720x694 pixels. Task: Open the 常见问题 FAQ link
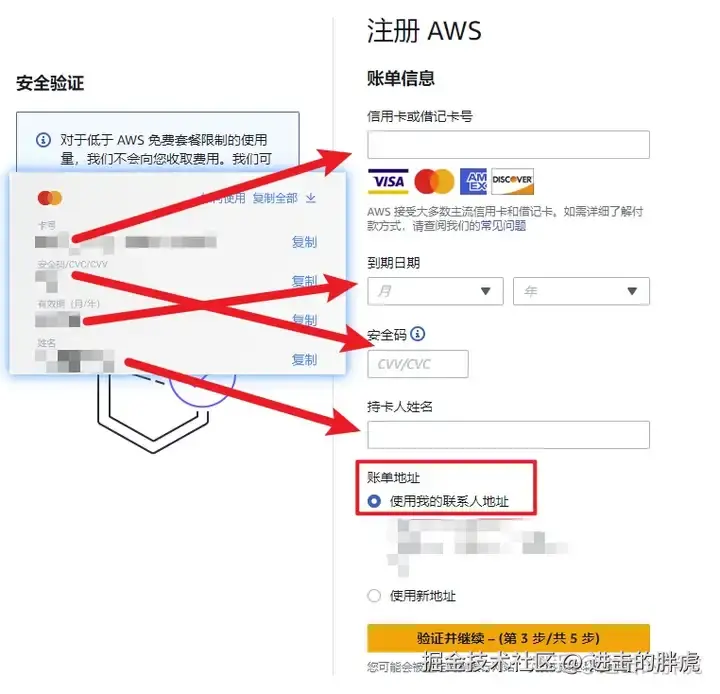pyautogui.click(x=503, y=226)
